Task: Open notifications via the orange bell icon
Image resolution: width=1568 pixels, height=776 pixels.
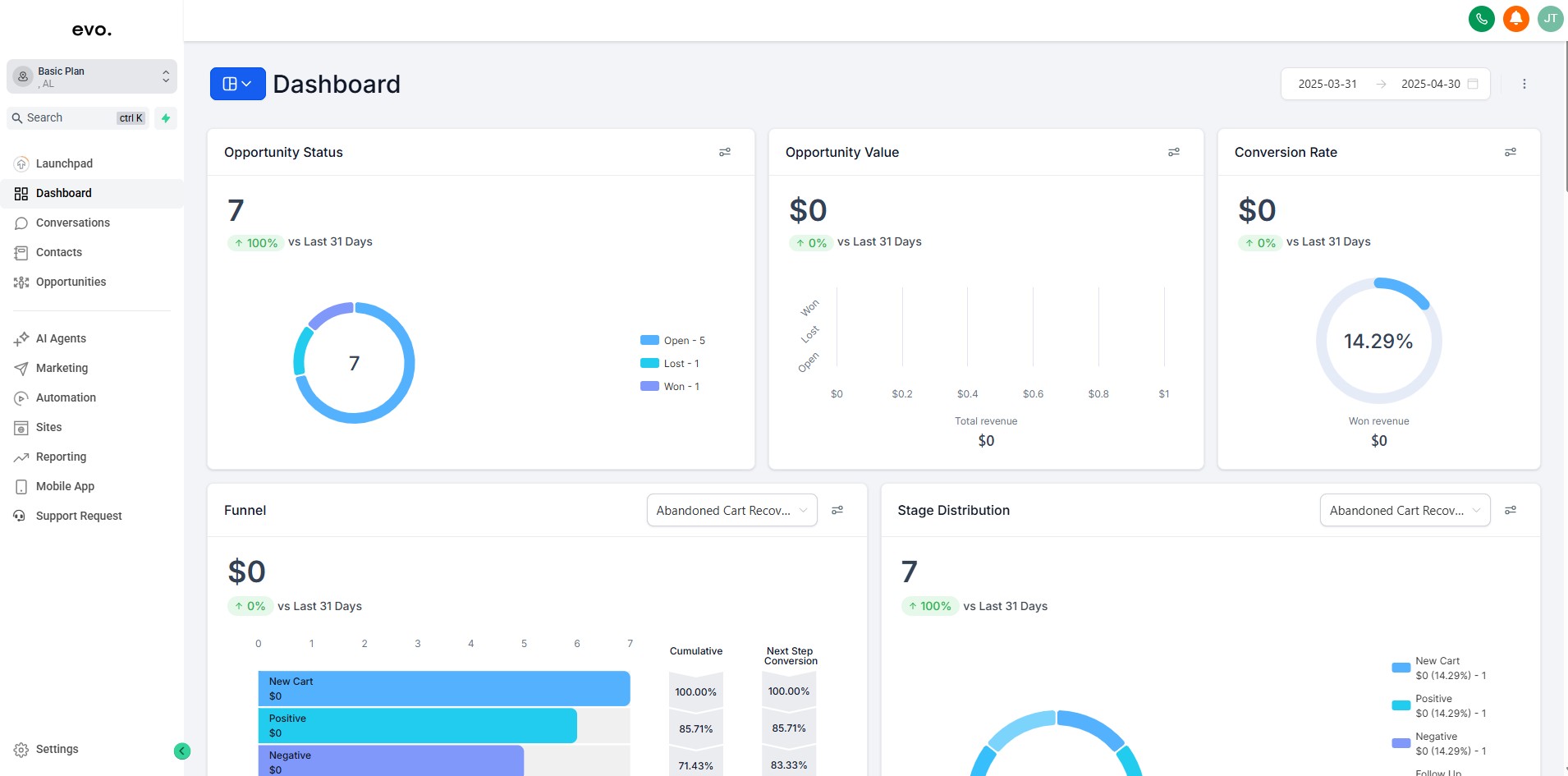Action: pos(1515,18)
